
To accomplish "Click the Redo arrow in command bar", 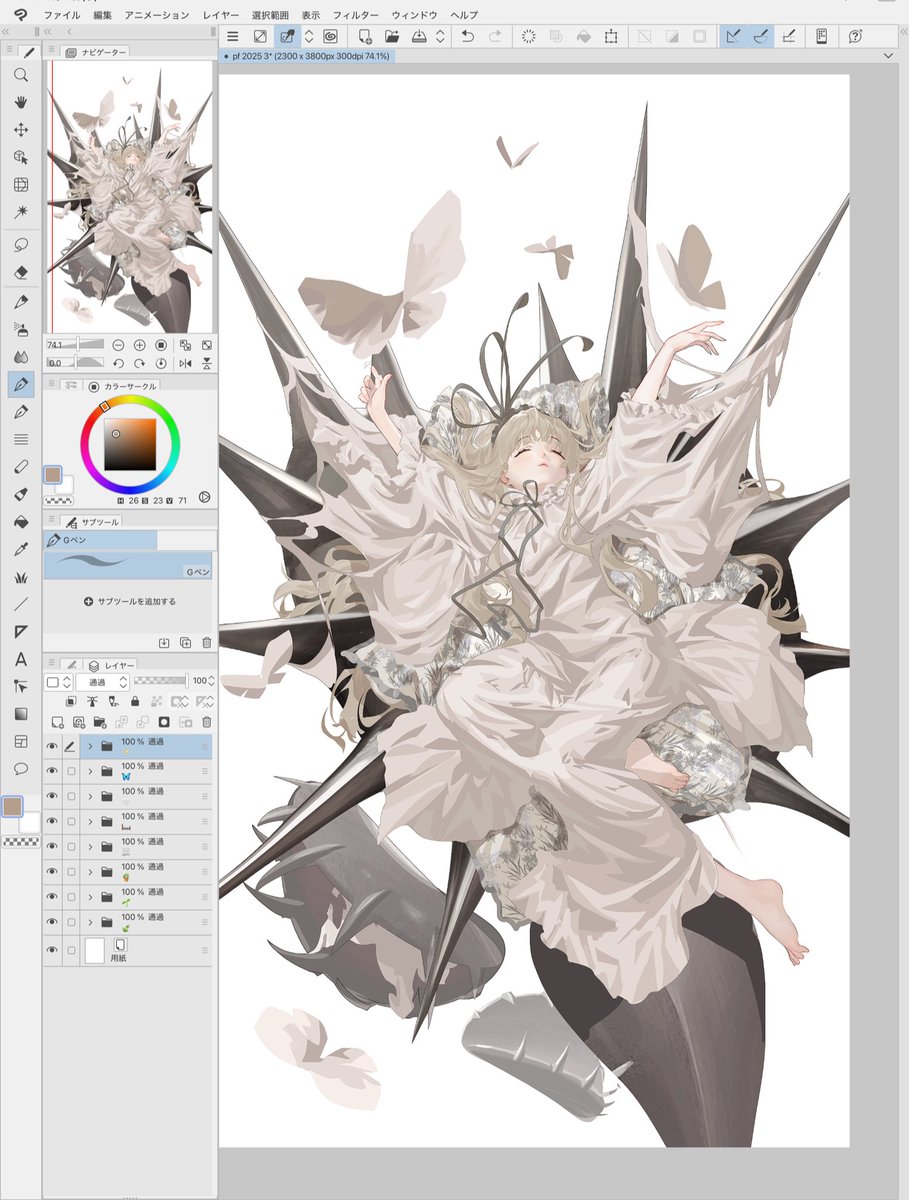I will [495, 36].
